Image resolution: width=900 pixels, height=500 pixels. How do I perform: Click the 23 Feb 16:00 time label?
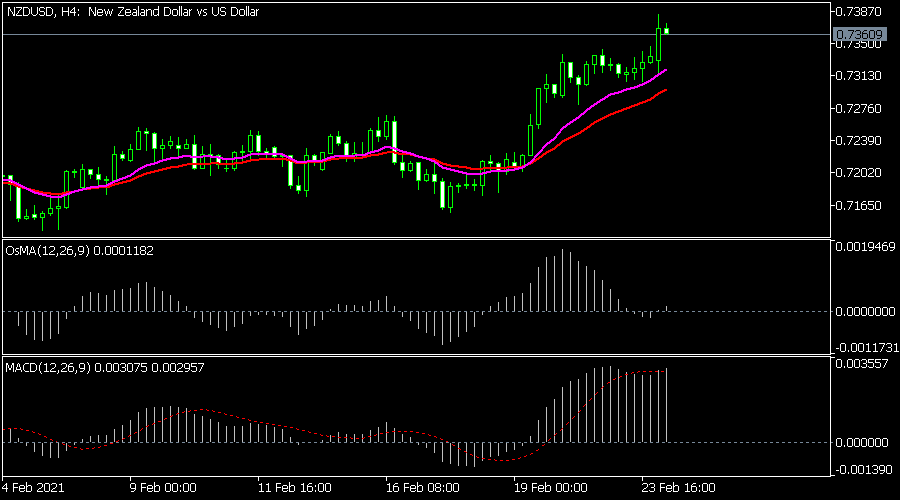pyautogui.click(x=678, y=488)
